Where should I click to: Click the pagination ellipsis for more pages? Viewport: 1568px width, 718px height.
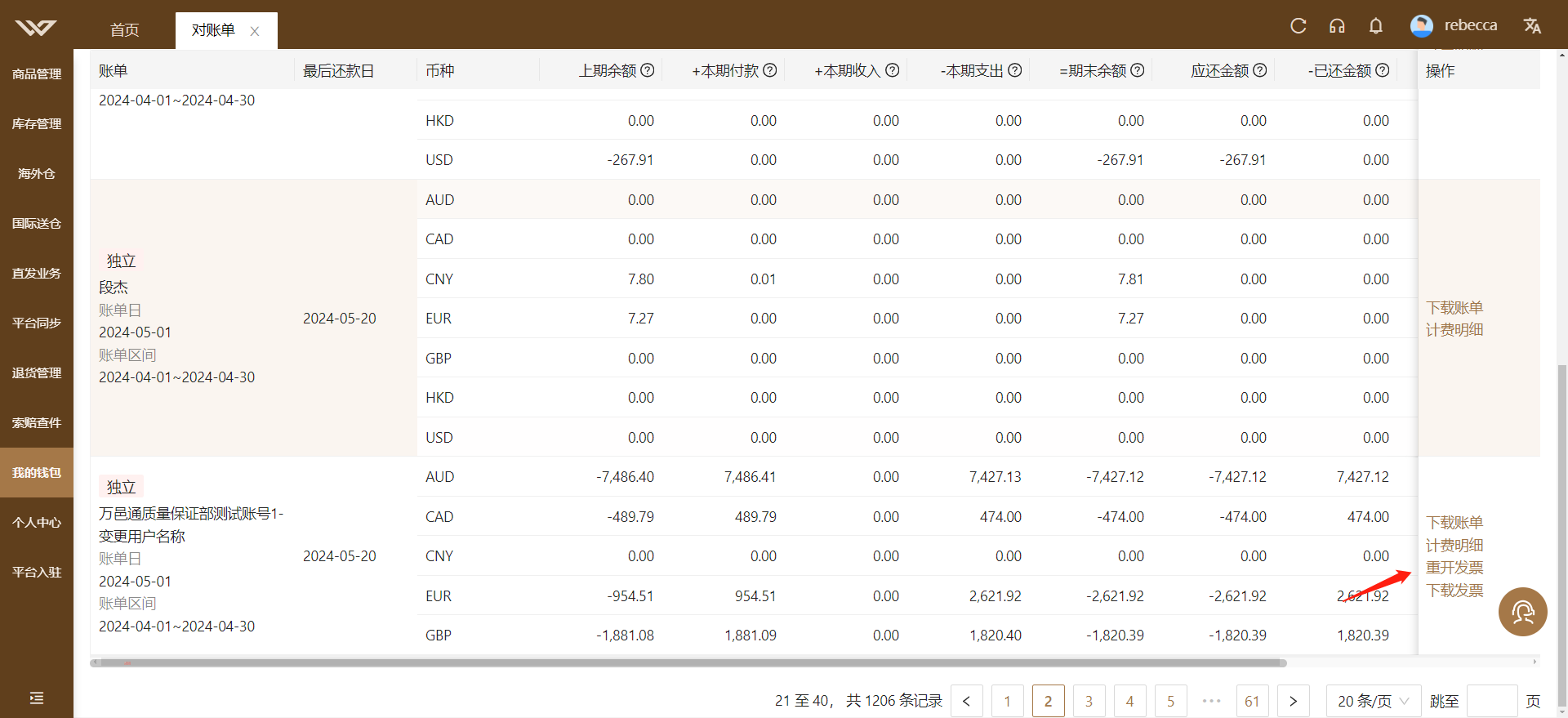[x=1212, y=701]
